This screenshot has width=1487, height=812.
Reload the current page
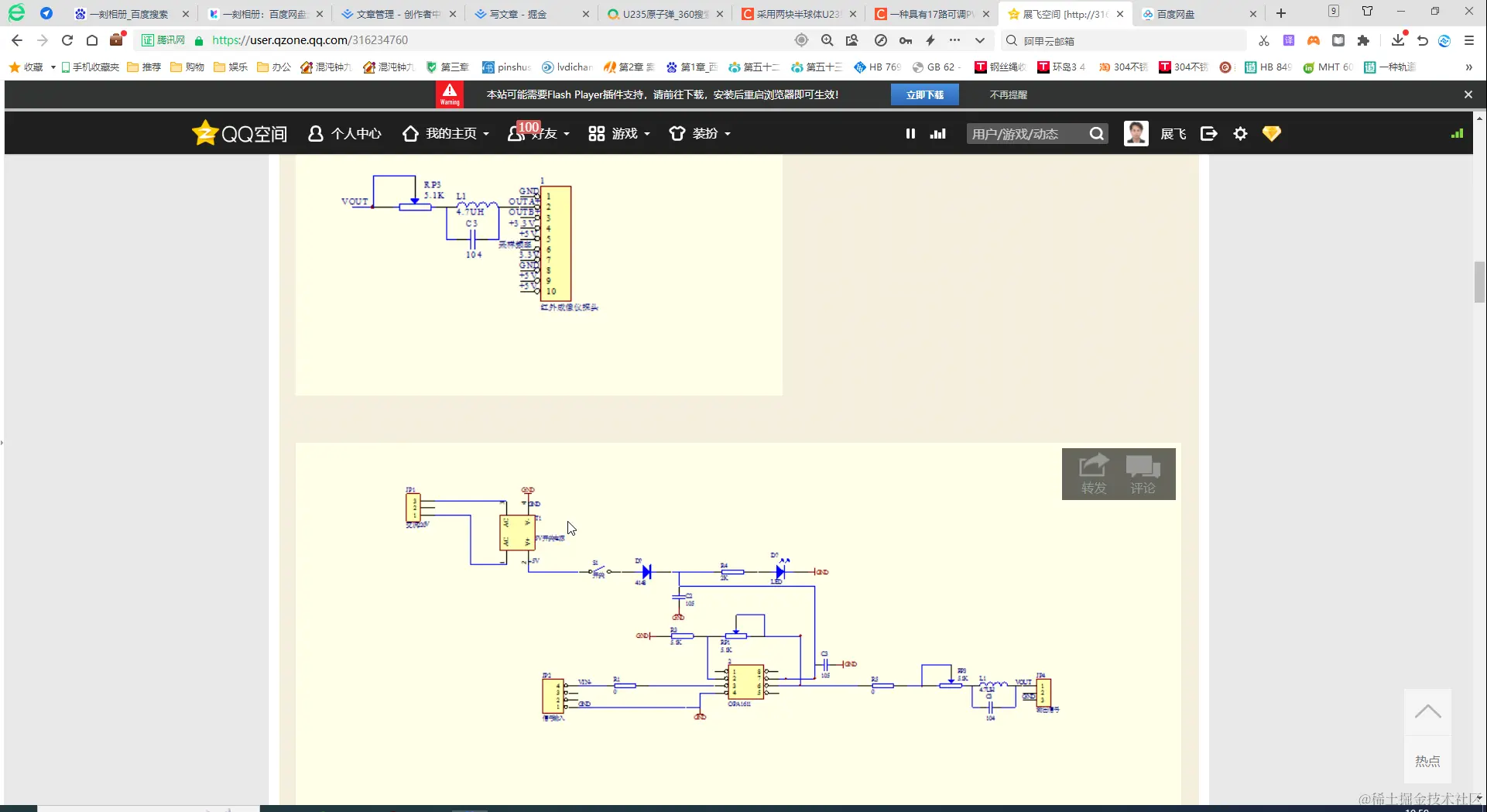tap(67, 40)
